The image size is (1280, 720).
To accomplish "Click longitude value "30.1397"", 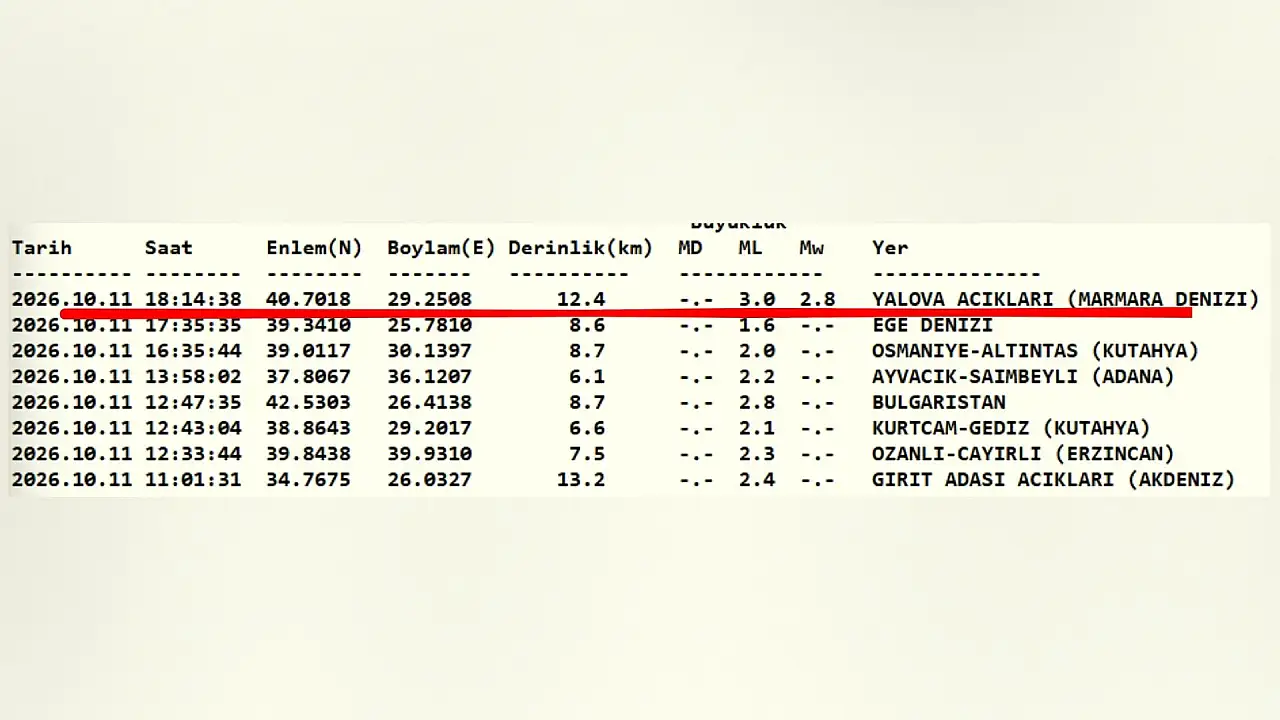I will [429, 351].
